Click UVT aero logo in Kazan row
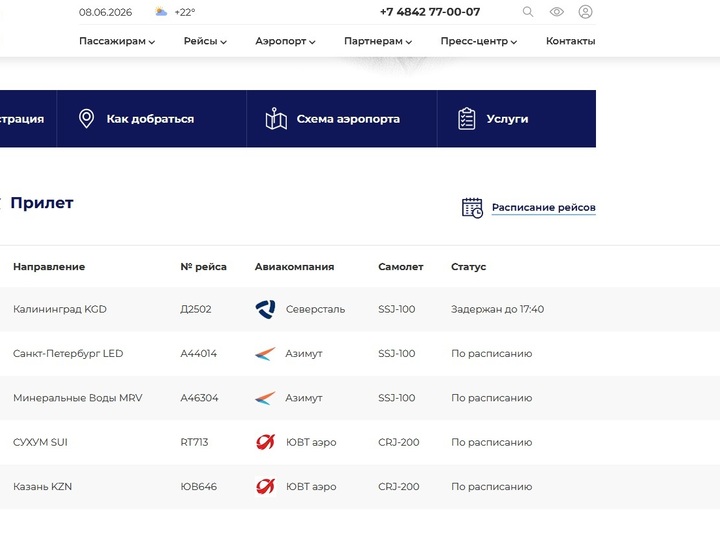 click(265, 487)
